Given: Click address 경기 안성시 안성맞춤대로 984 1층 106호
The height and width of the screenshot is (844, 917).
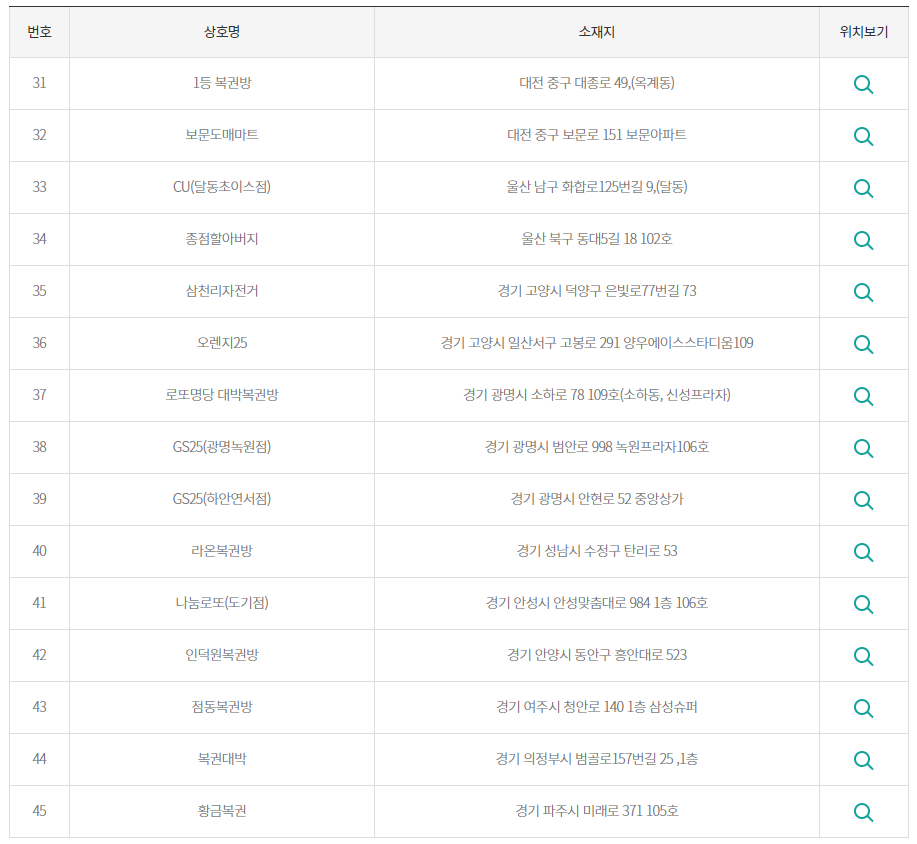Looking at the screenshot, I should pos(597,604).
